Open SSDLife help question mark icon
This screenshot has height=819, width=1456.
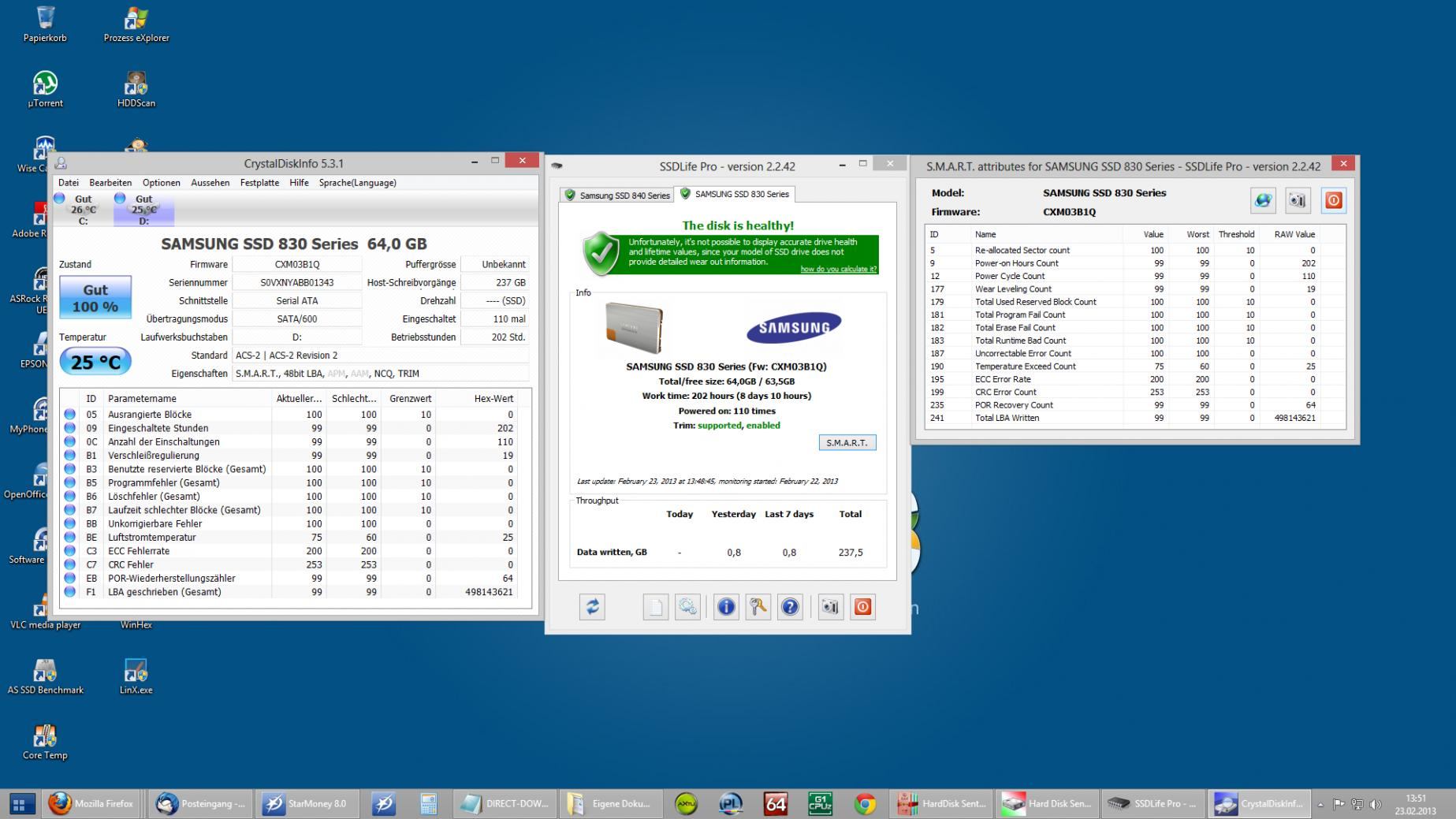click(x=790, y=606)
